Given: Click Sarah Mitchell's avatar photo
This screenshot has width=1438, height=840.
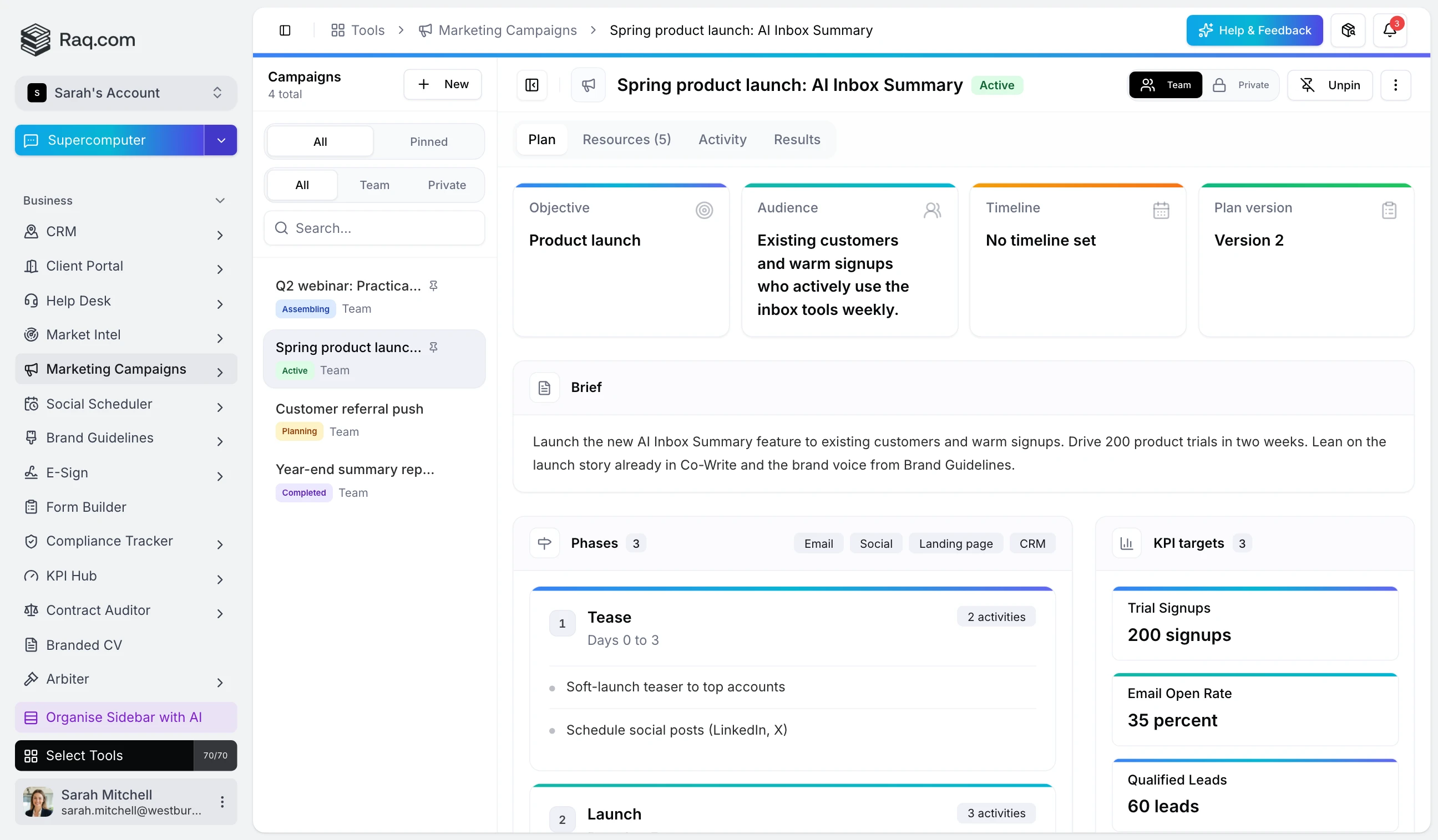Looking at the screenshot, I should [38, 802].
